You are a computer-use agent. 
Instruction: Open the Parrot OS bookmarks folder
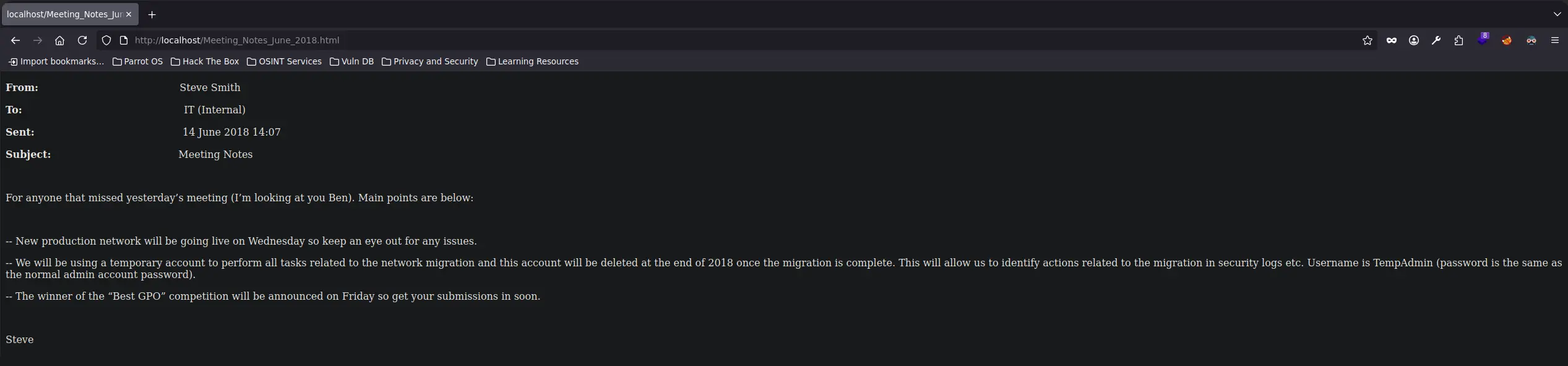(x=138, y=61)
